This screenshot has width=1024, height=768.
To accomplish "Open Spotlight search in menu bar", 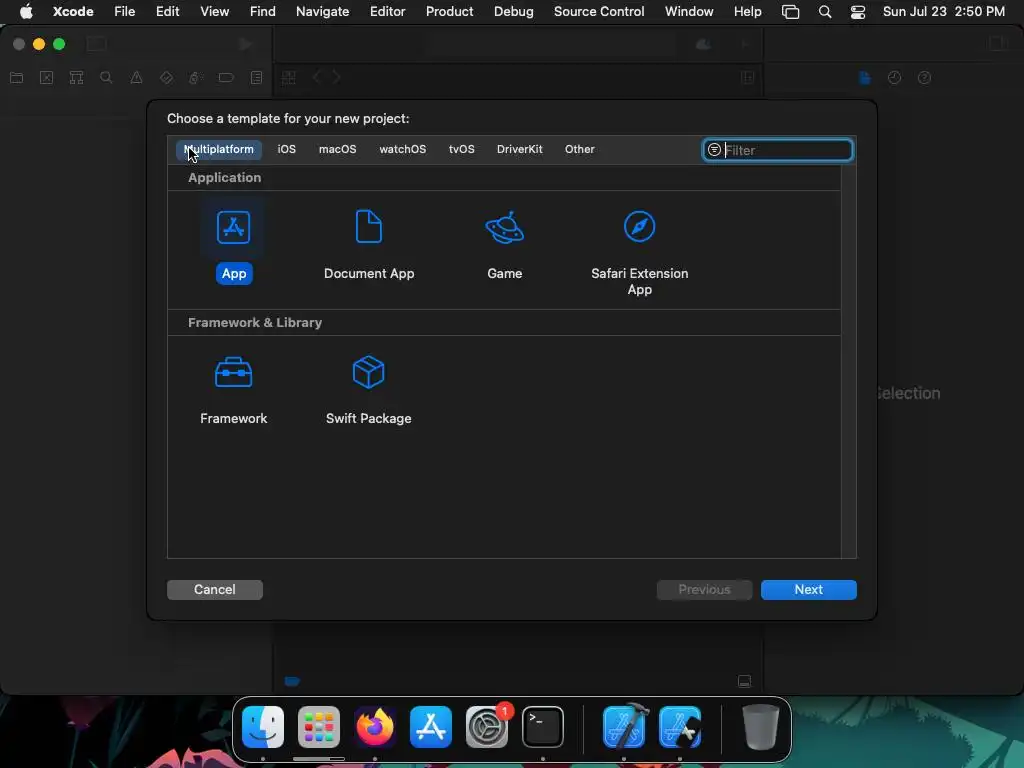I will click(x=825, y=12).
